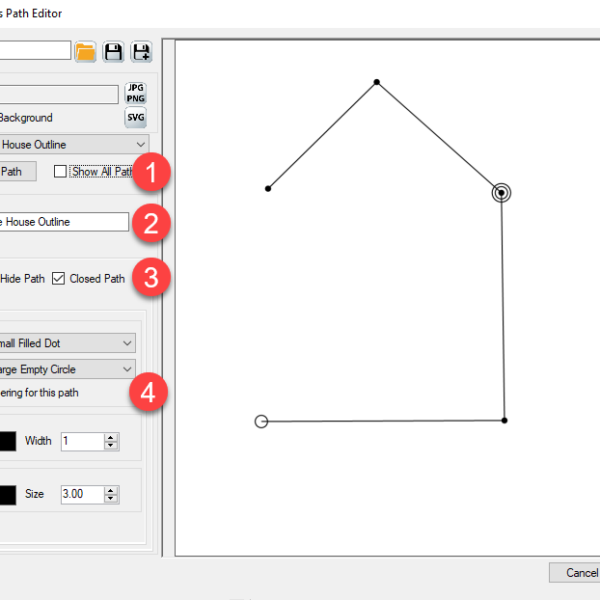
Task: Toggle the Hide Path option
Action: click(22, 279)
